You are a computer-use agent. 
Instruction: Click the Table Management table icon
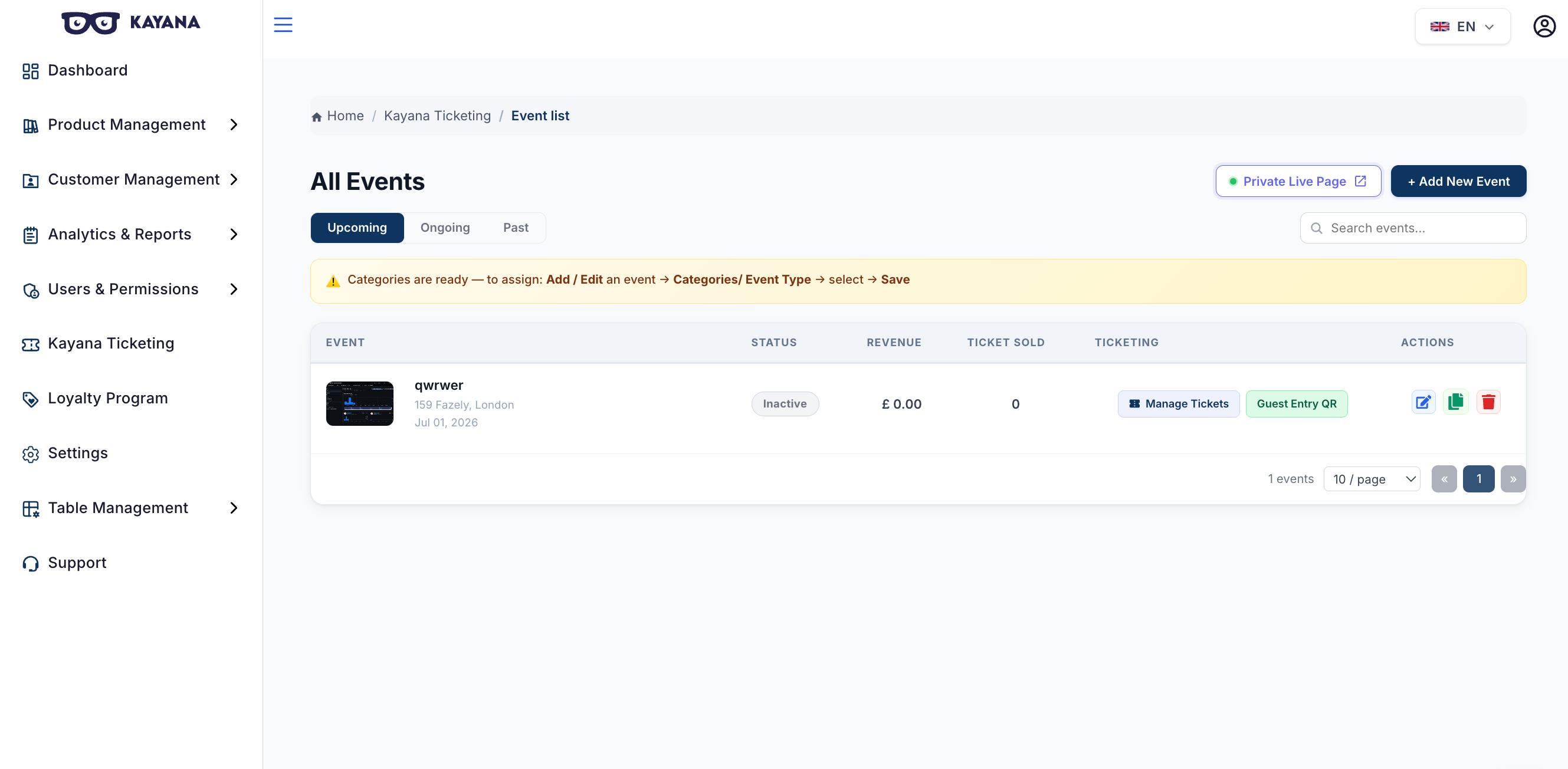tap(31, 508)
